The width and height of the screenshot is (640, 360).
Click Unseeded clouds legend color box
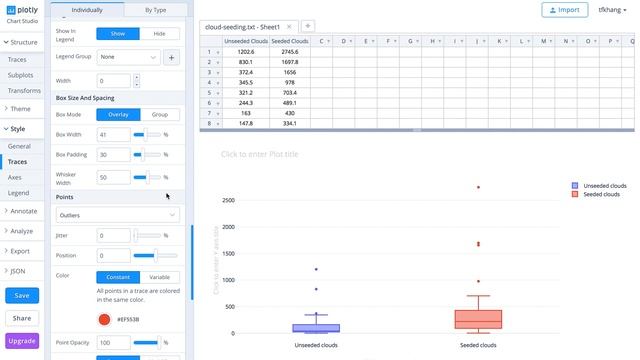tap(575, 186)
